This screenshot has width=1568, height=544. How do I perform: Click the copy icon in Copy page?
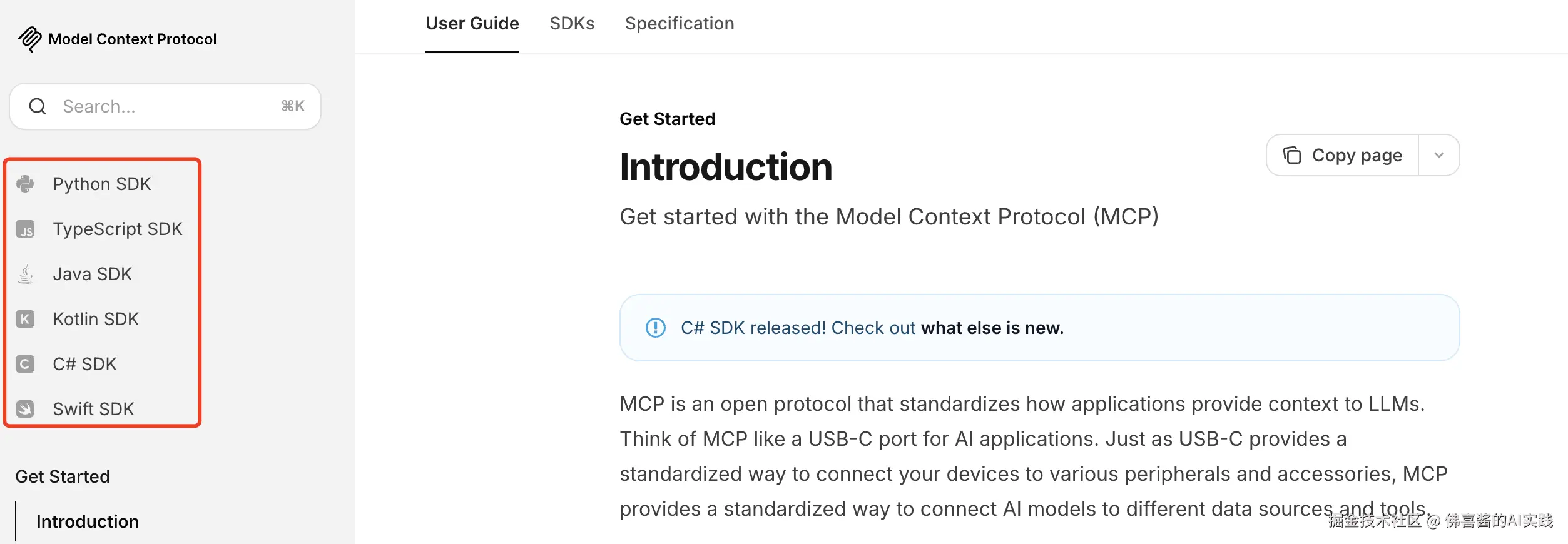coord(1292,155)
